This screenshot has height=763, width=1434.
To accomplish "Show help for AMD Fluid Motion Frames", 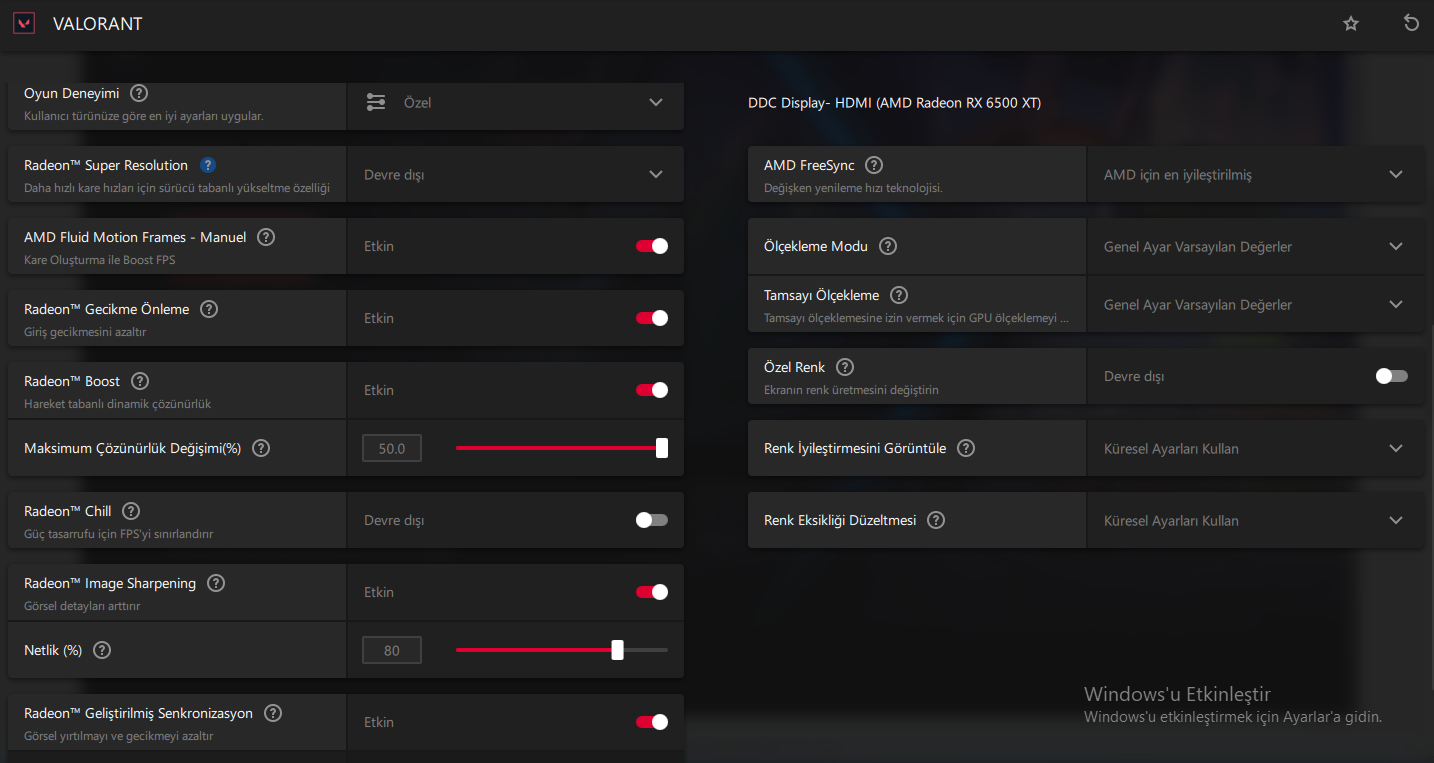I will point(266,237).
